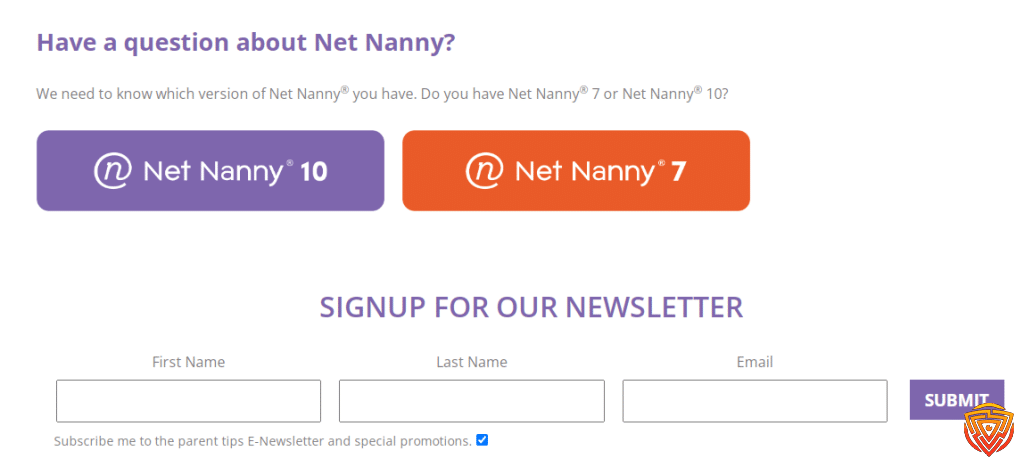Click the Signup For Our Newsletter heading

coord(531,307)
